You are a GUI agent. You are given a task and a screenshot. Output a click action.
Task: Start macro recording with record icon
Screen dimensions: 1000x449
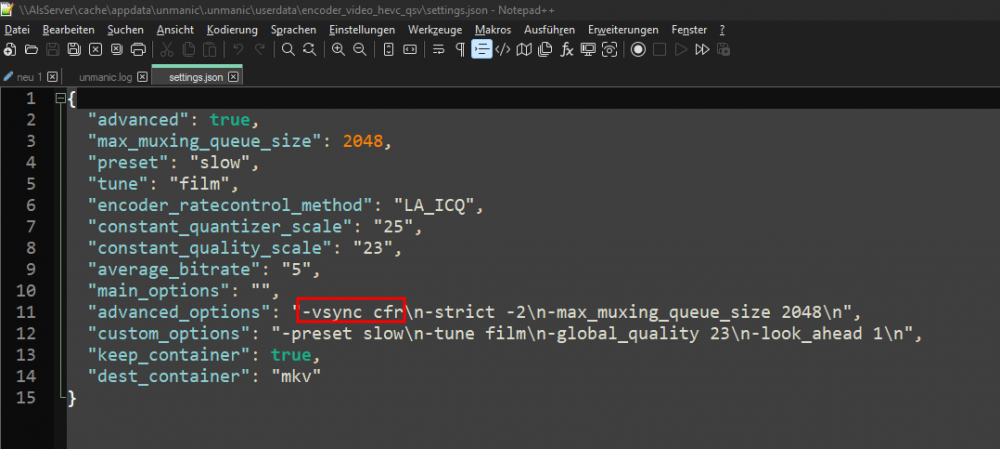pos(638,49)
